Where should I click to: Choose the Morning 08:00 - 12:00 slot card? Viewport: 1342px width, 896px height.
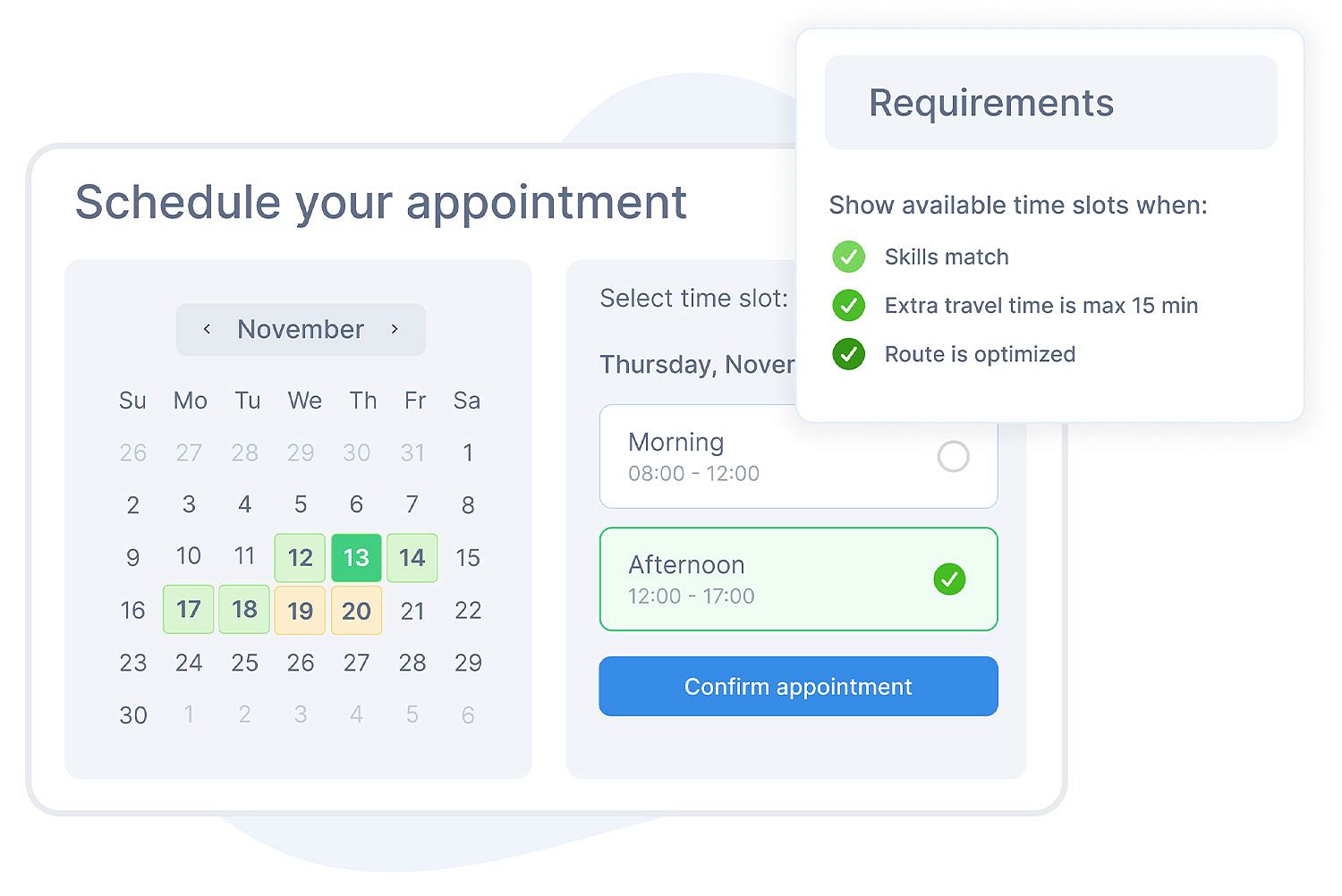point(760,457)
